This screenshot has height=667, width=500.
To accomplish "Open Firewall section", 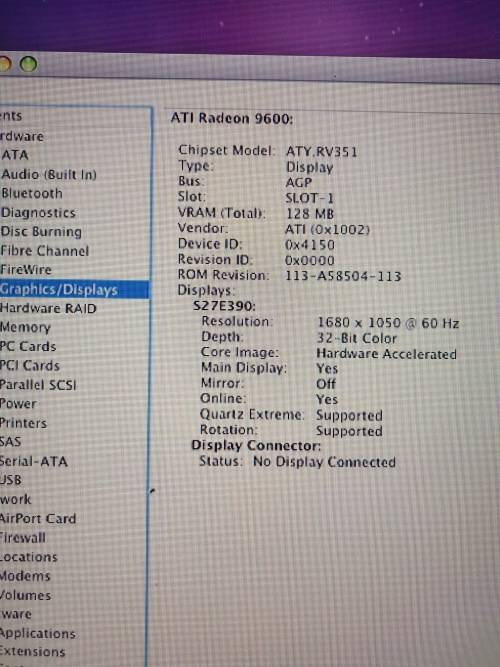I will [23, 538].
